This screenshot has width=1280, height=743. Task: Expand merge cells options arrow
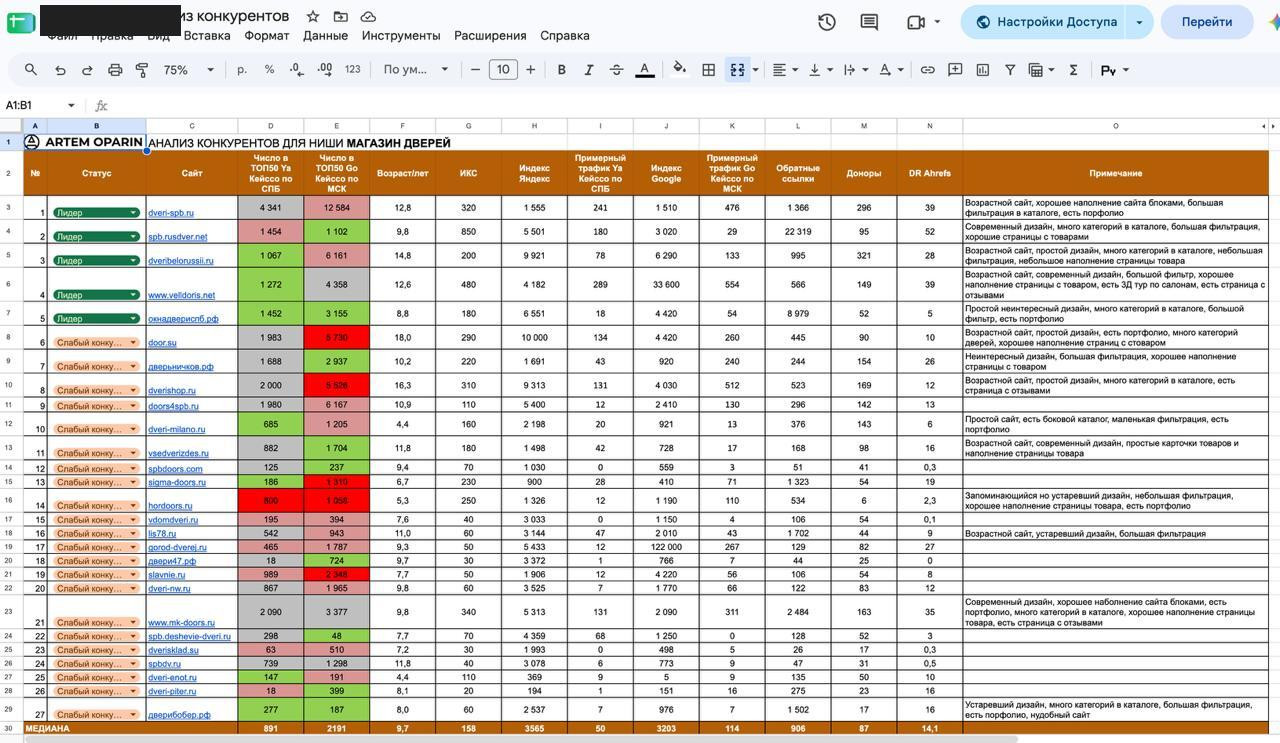tap(755, 70)
